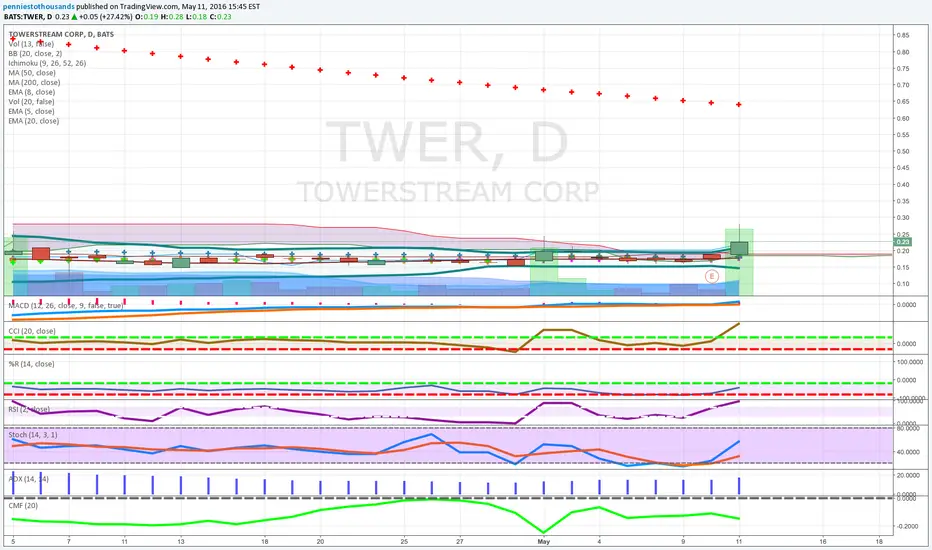Image resolution: width=932 pixels, height=550 pixels.
Task: Open the penniestothousands author profile link
Action: (39, 7)
